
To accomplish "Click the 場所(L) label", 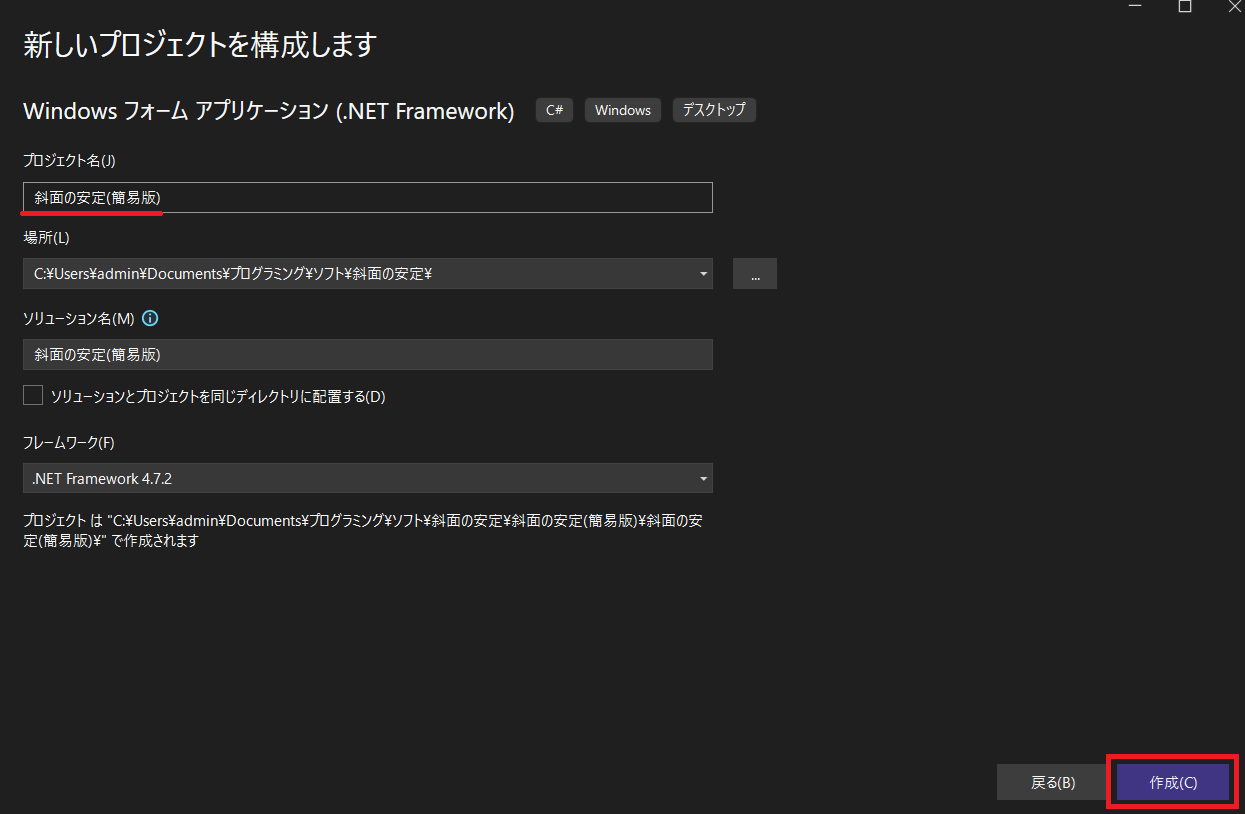I will coord(46,238).
